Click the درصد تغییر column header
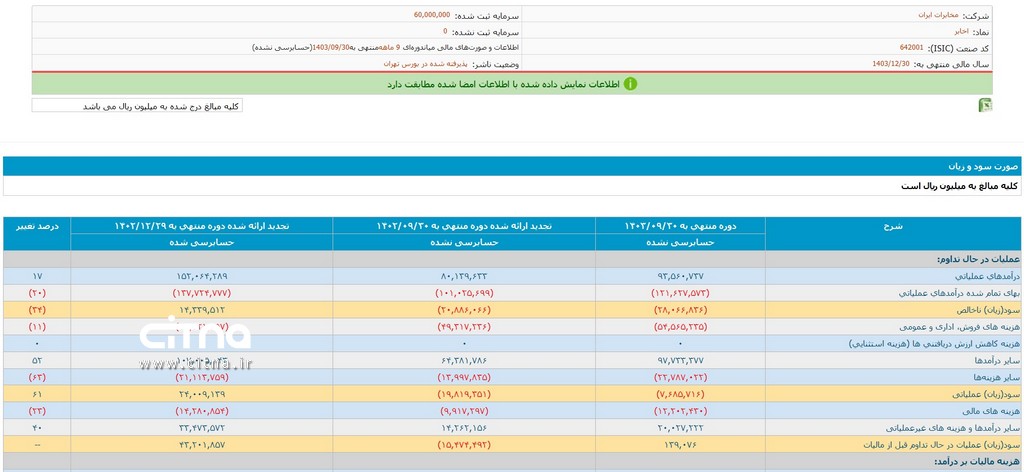1024x472 pixels. click(37, 226)
